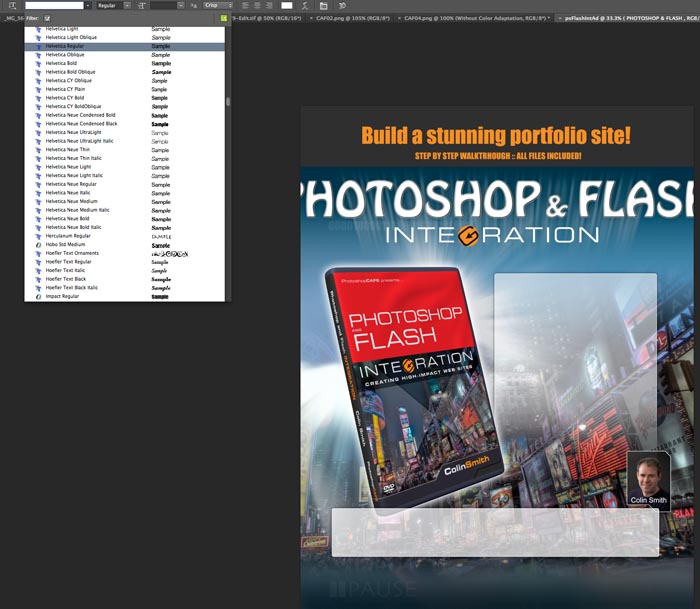Select Helvetica Neue Condensed Black font
This screenshot has width=700, height=609.
pos(125,124)
